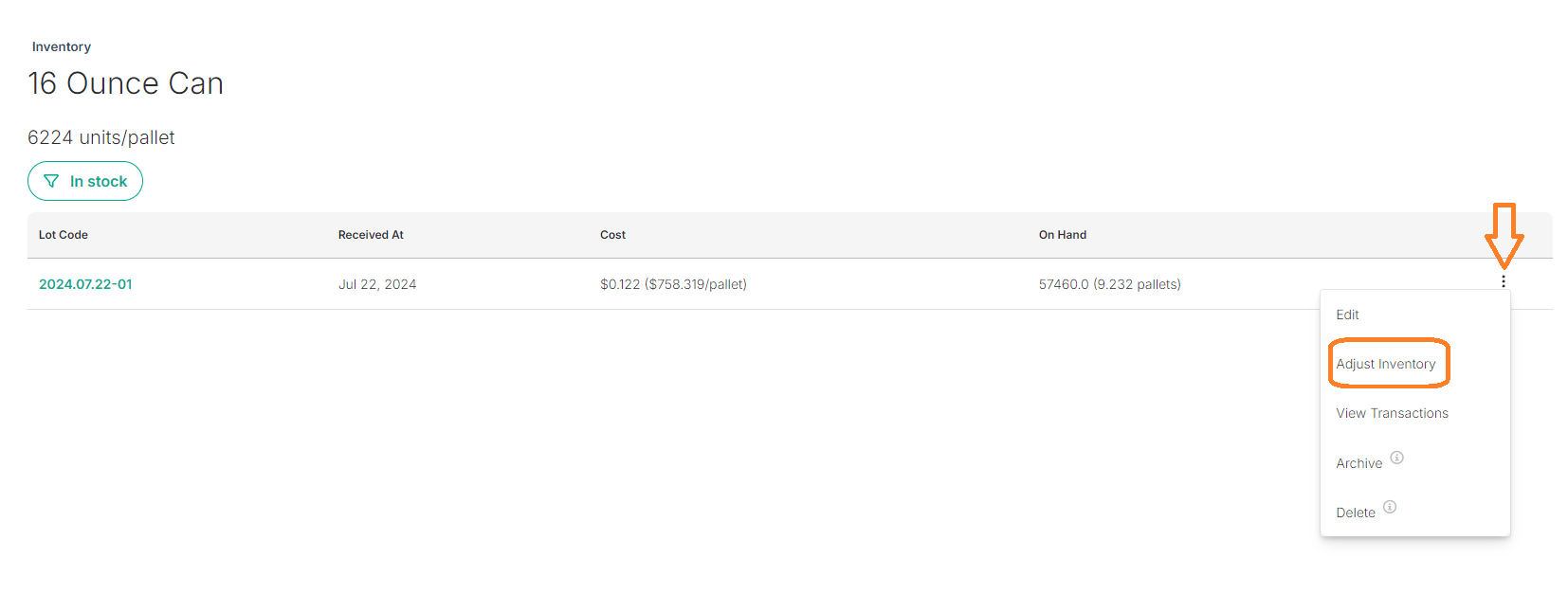Viewport: 1568px width, 594px height.
Task: Sort by the Lot Code column header
Action: pyautogui.click(x=64, y=235)
